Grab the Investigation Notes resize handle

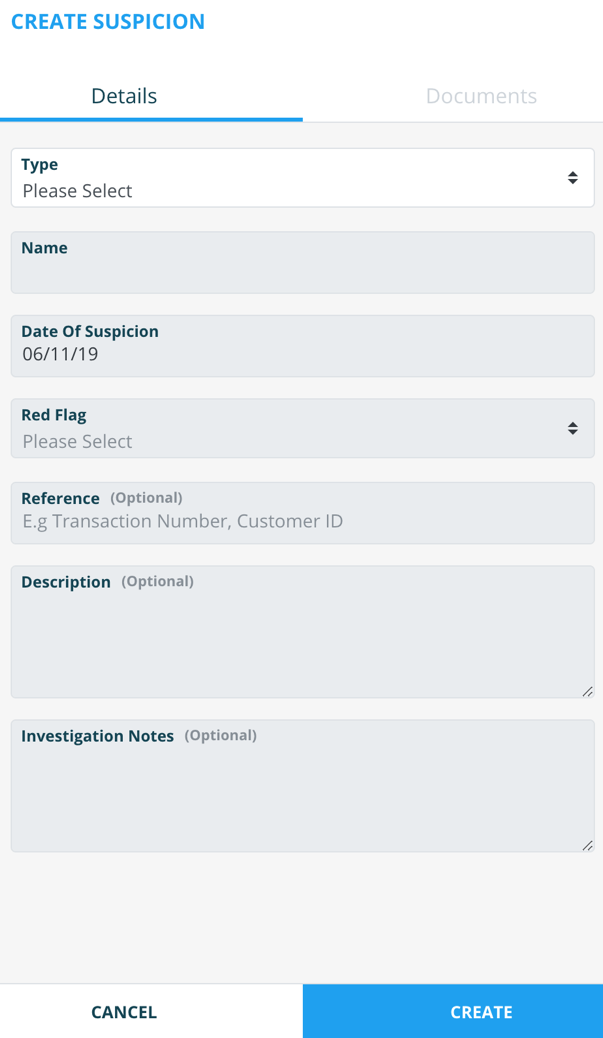click(x=587, y=845)
